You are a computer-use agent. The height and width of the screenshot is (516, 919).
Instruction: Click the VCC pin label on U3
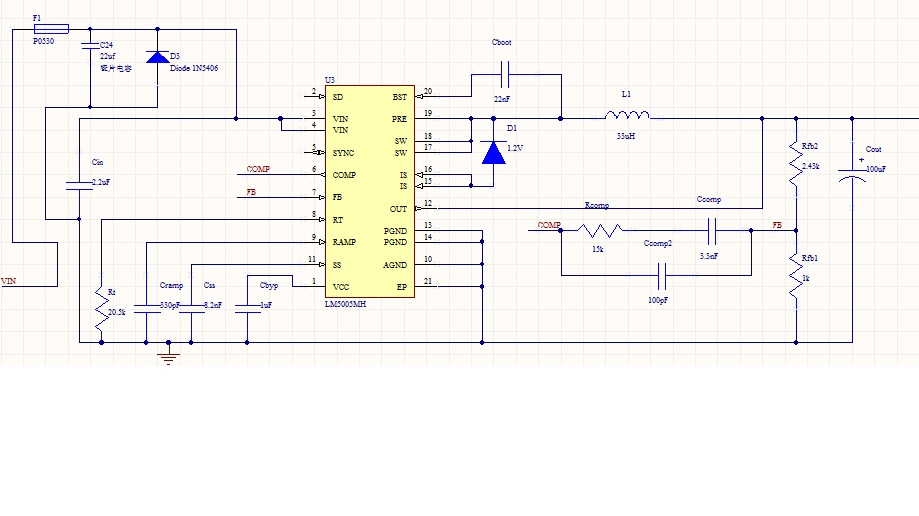pyautogui.click(x=341, y=287)
